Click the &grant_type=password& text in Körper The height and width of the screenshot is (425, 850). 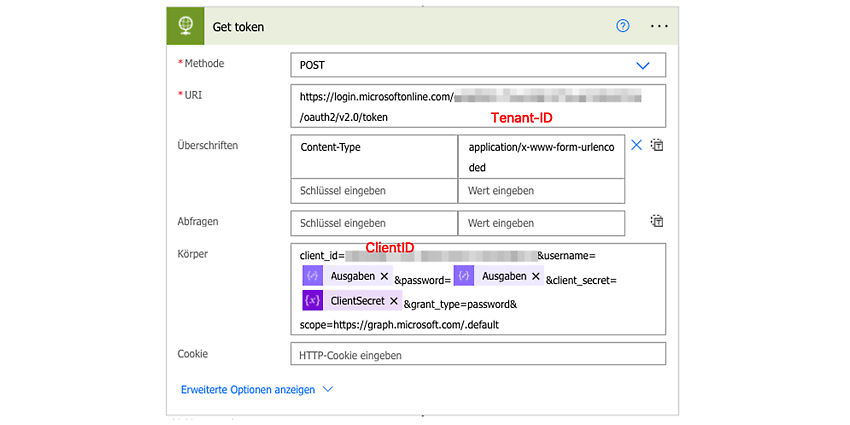(460, 305)
